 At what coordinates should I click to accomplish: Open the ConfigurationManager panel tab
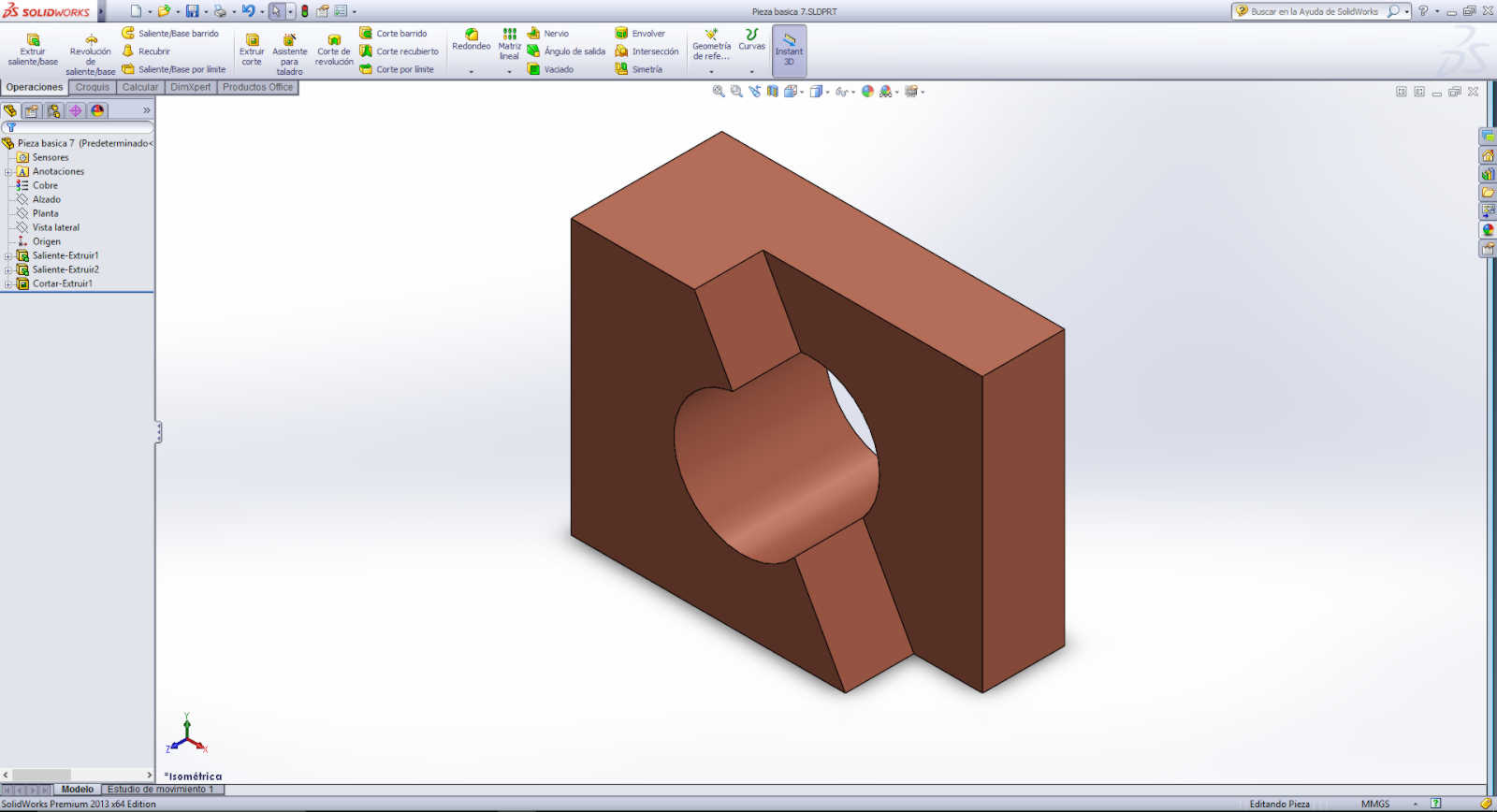(53, 110)
